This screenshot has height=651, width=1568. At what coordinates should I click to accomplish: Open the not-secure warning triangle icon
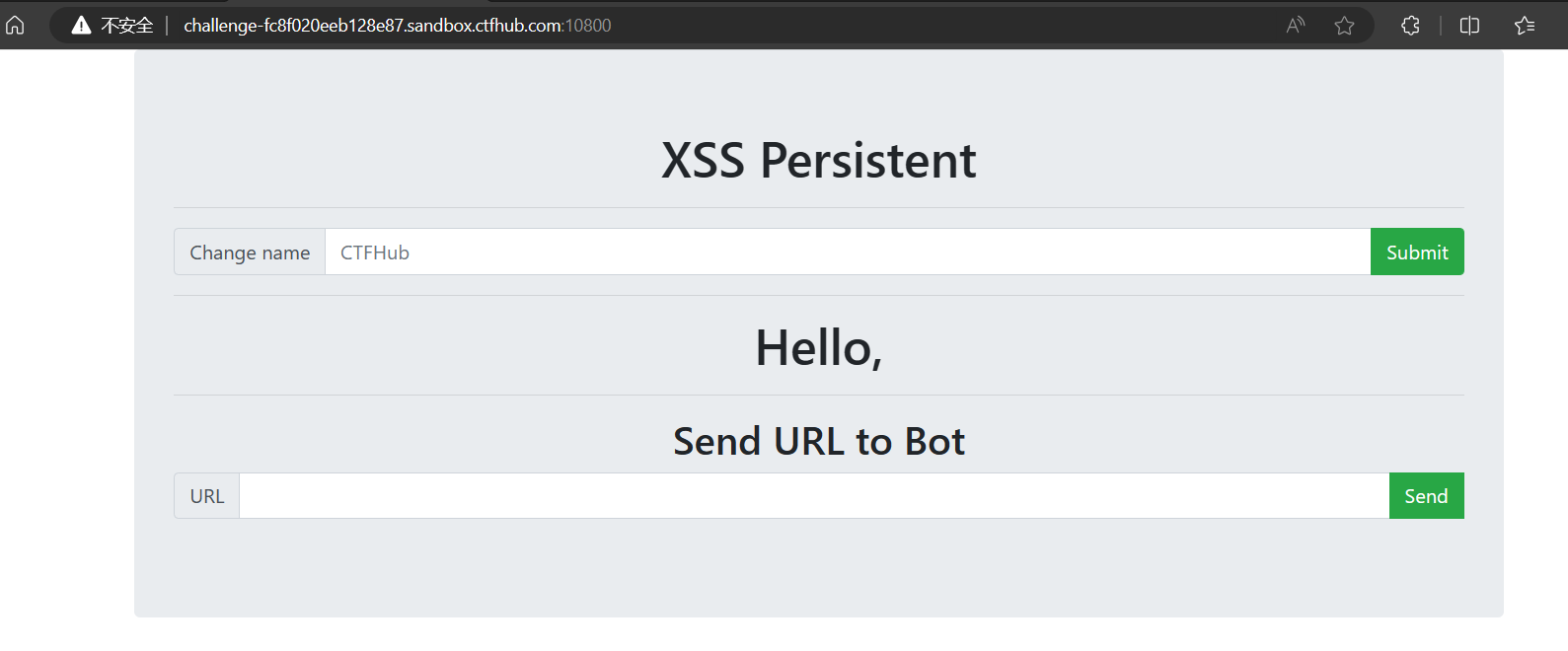coord(81,26)
